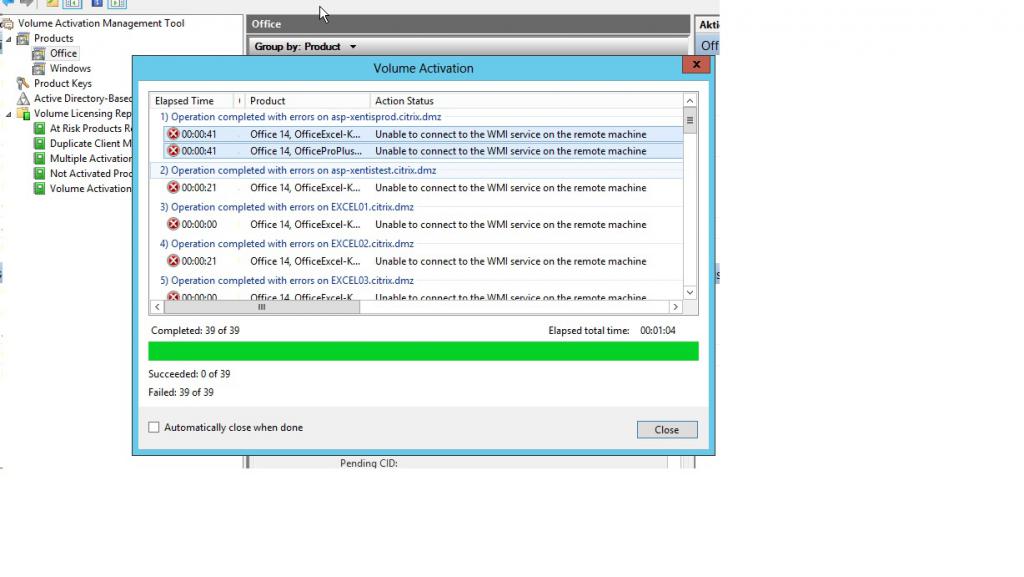Sort by the Elapsed Time column header
This screenshot has height=577, width=1024.
tap(192, 101)
